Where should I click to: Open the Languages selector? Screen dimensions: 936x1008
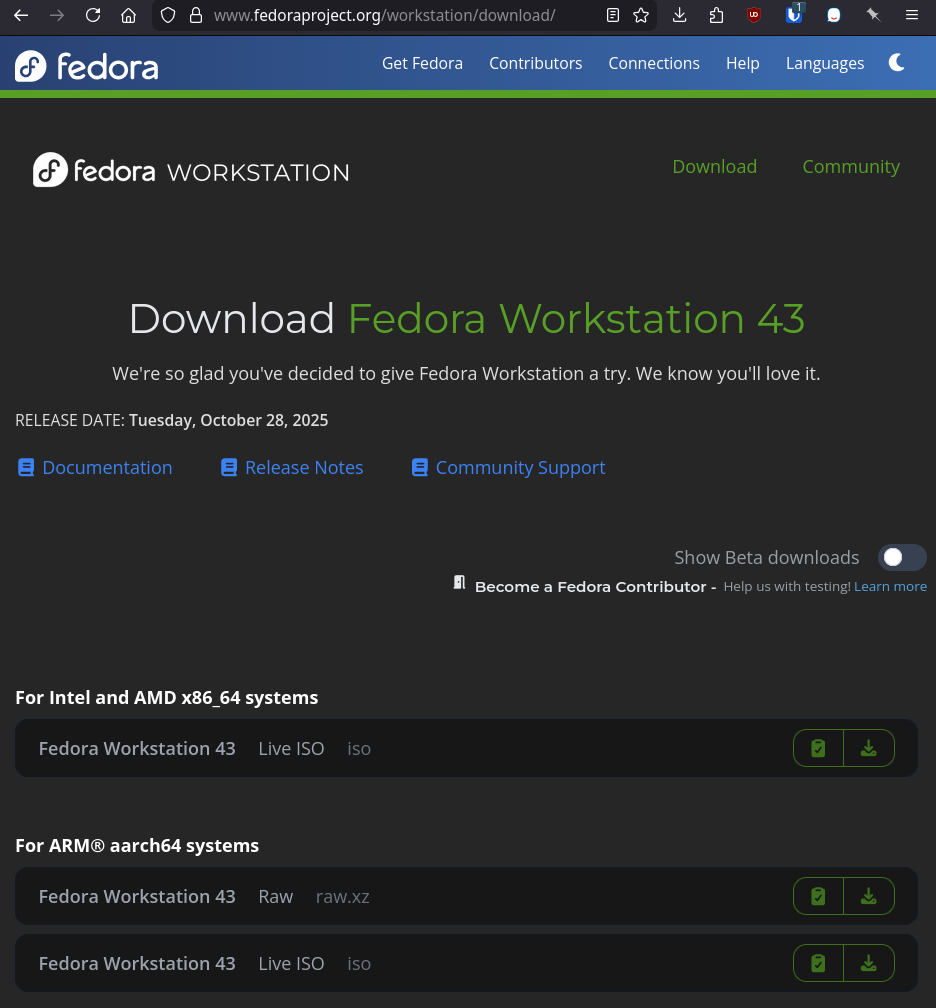(824, 63)
